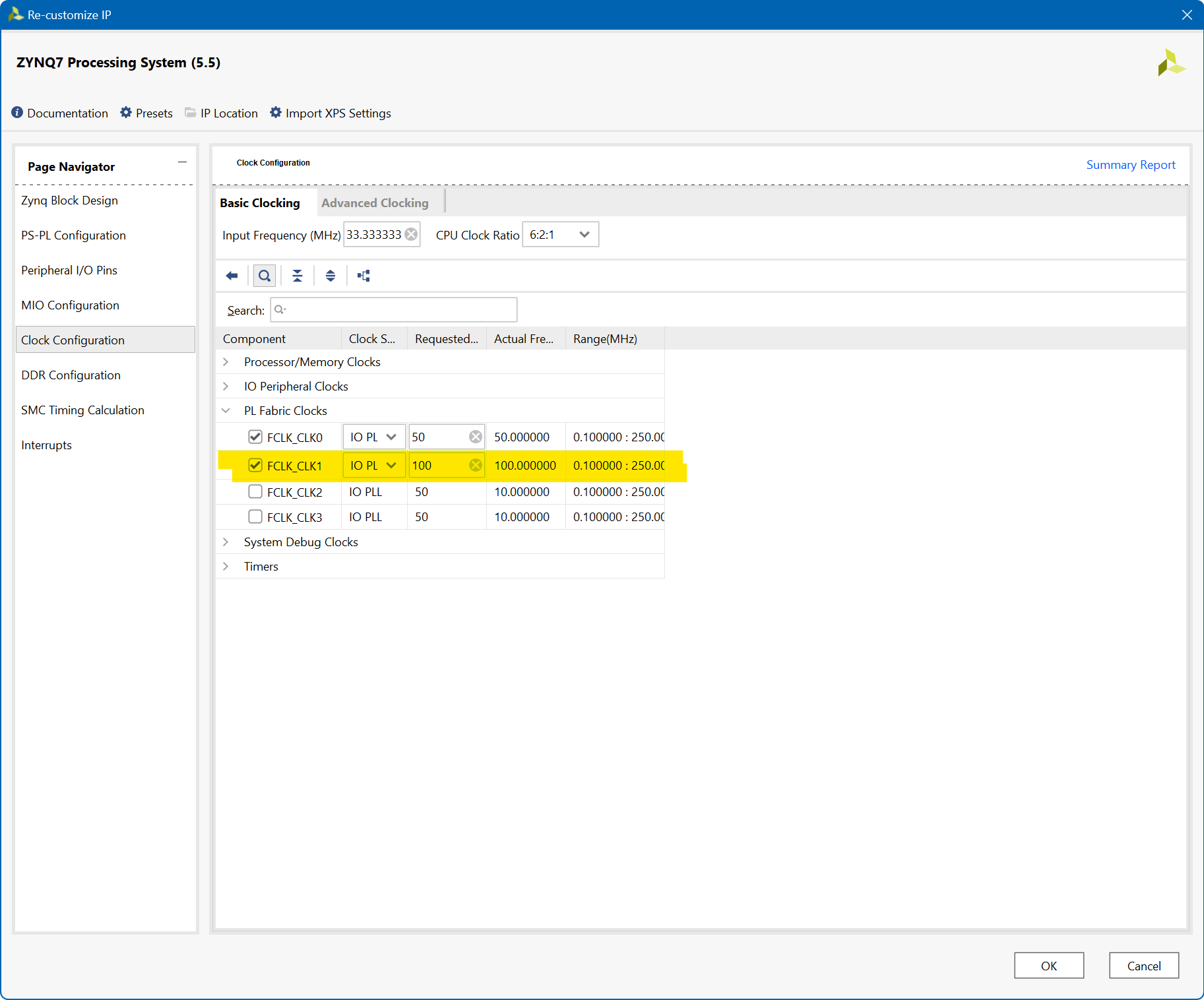The height and width of the screenshot is (1000, 1204).
Task: Expand IO Peripheral Clocks row
Action: [226, 386]
